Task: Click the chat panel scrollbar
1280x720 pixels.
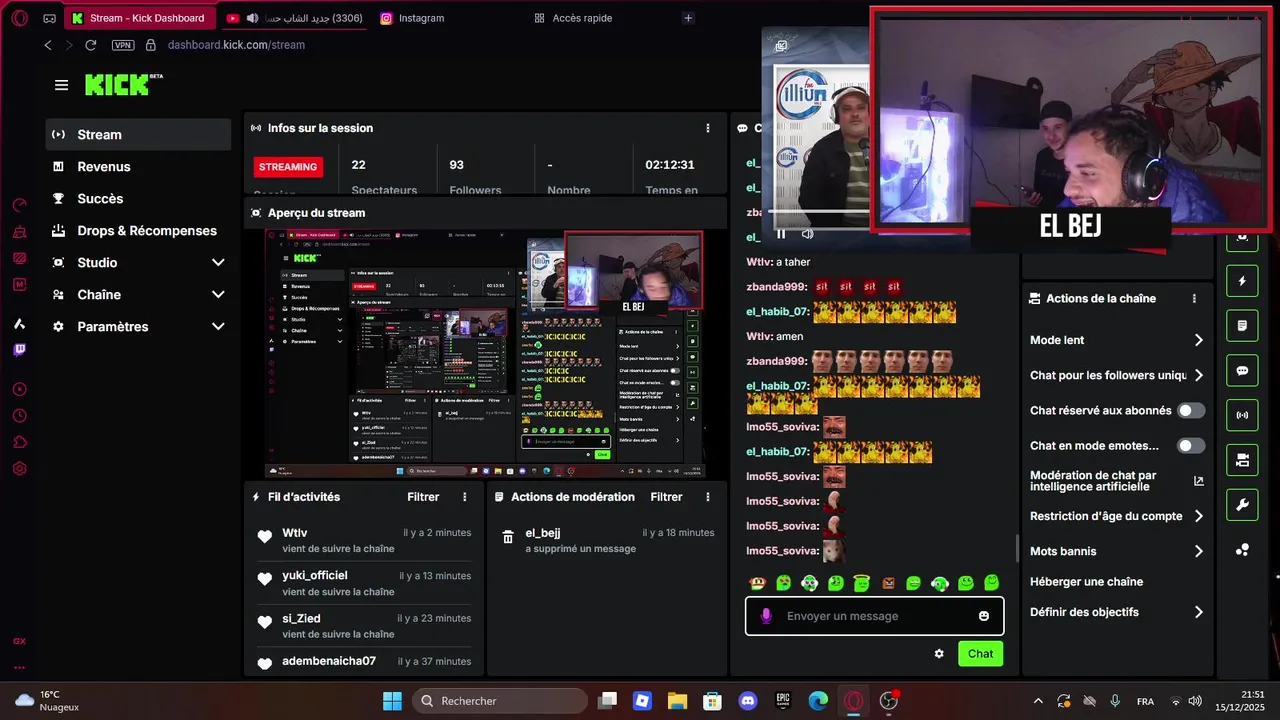Action: coord(1017,548)
